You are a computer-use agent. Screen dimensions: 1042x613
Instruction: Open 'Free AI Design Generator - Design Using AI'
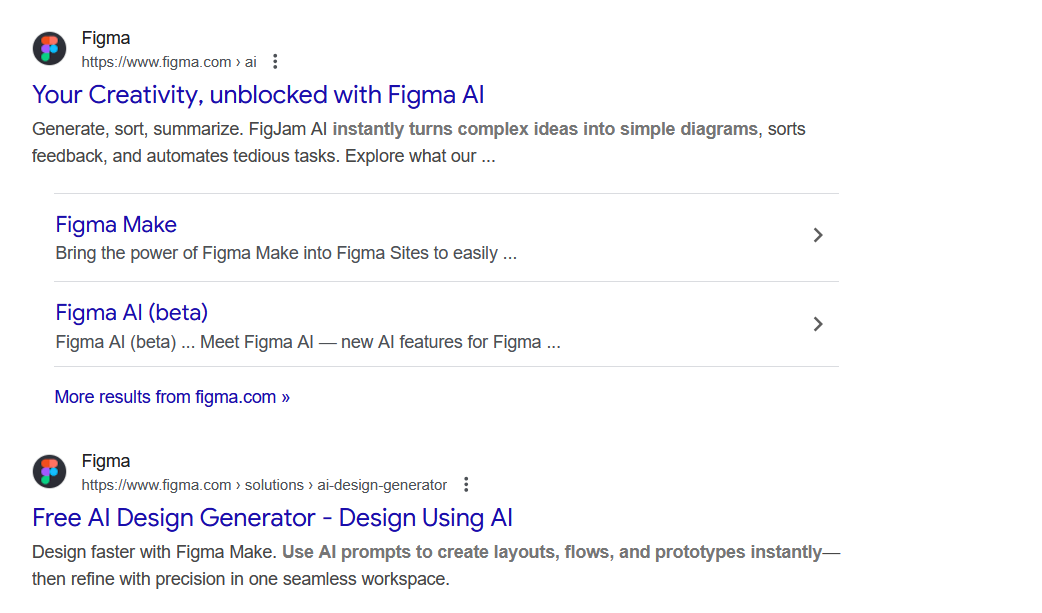(x=272, y=518)
